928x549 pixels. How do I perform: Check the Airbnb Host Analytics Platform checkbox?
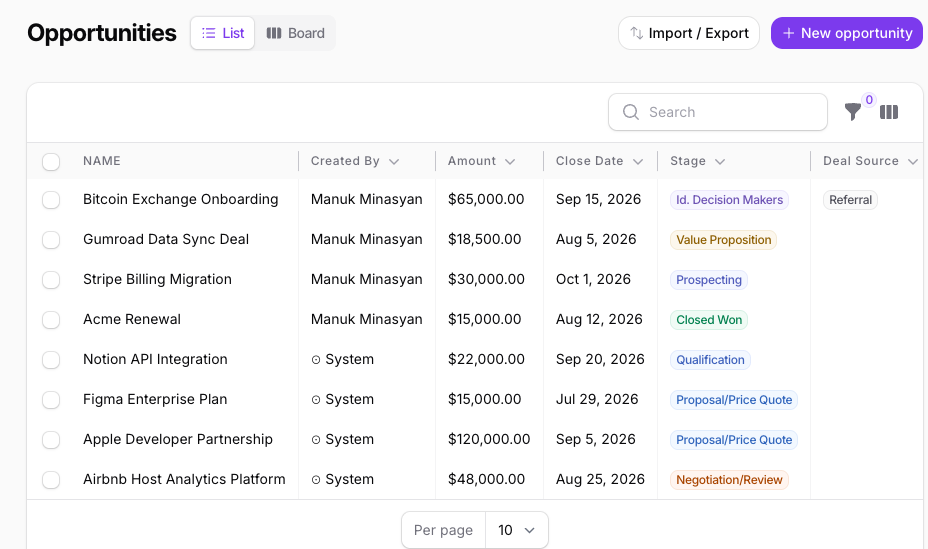pos(51,480)
